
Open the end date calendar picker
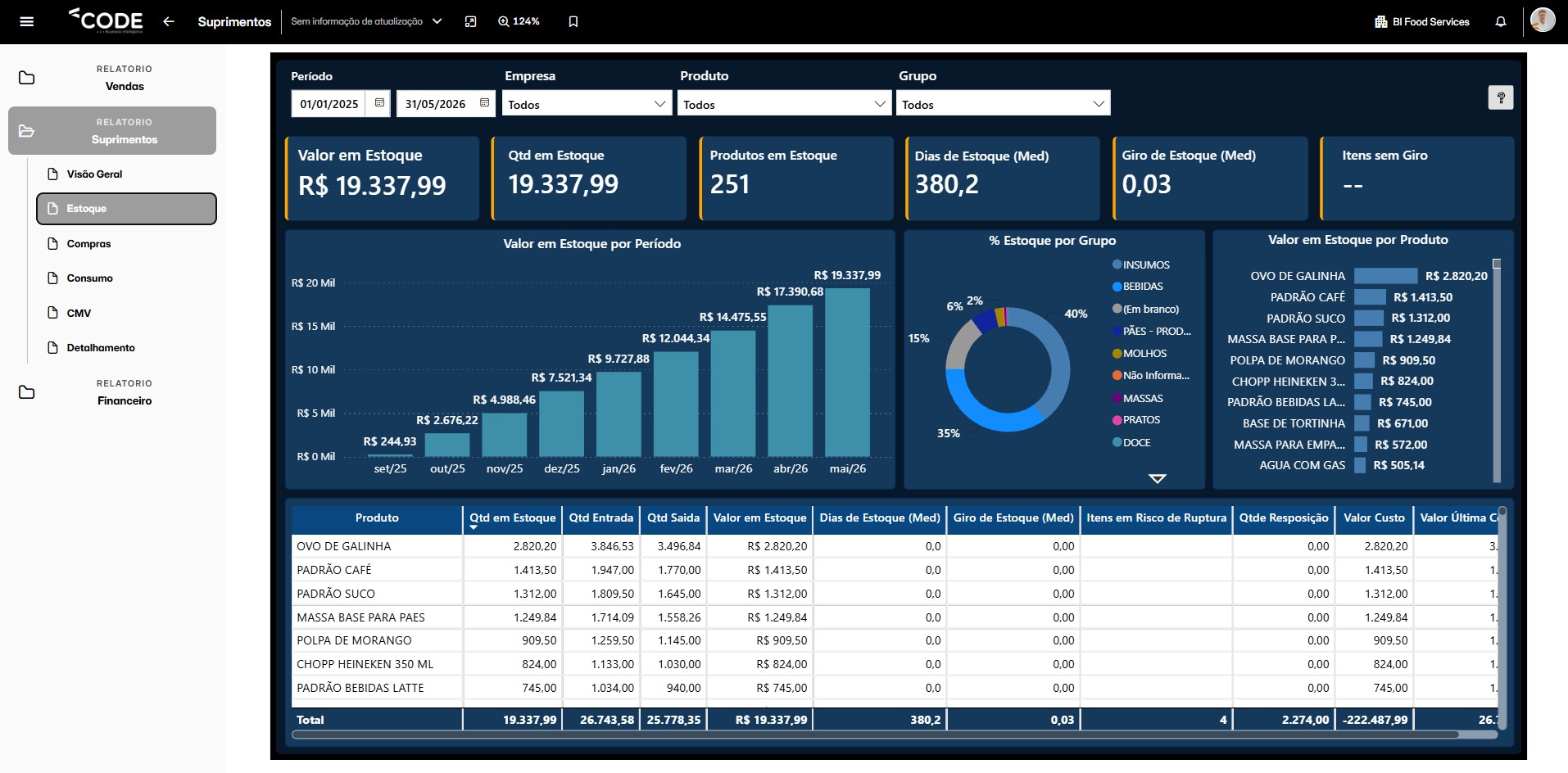click(484, 103)
